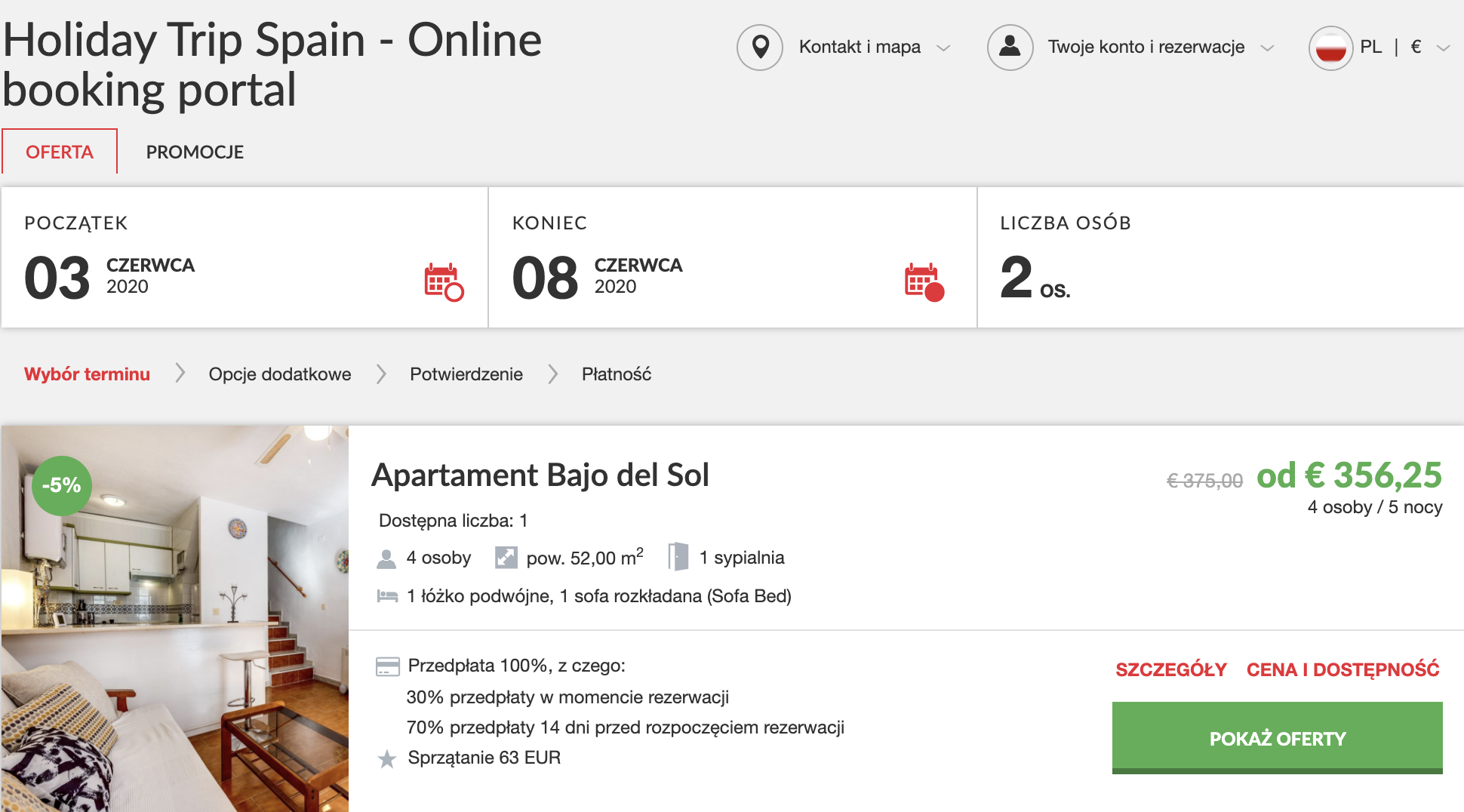1464x812 pixels.
Task: Open the Twoje konto i rezerwacje dropdown
Action: click(x=1269, y=47)
